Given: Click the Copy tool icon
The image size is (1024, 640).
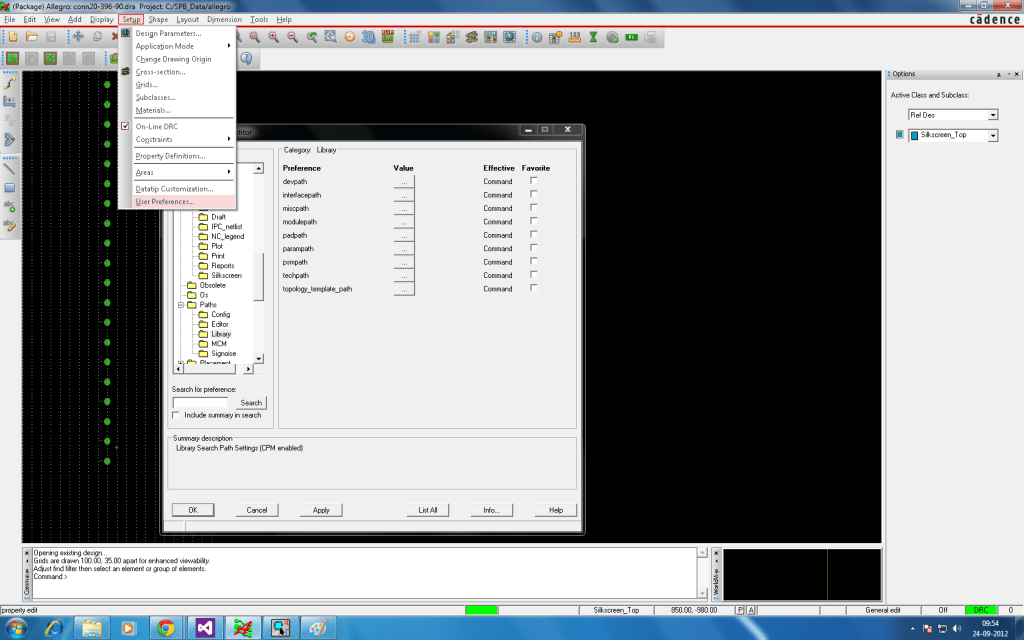Looking at the screenshot, I should [x=97, y=37].
